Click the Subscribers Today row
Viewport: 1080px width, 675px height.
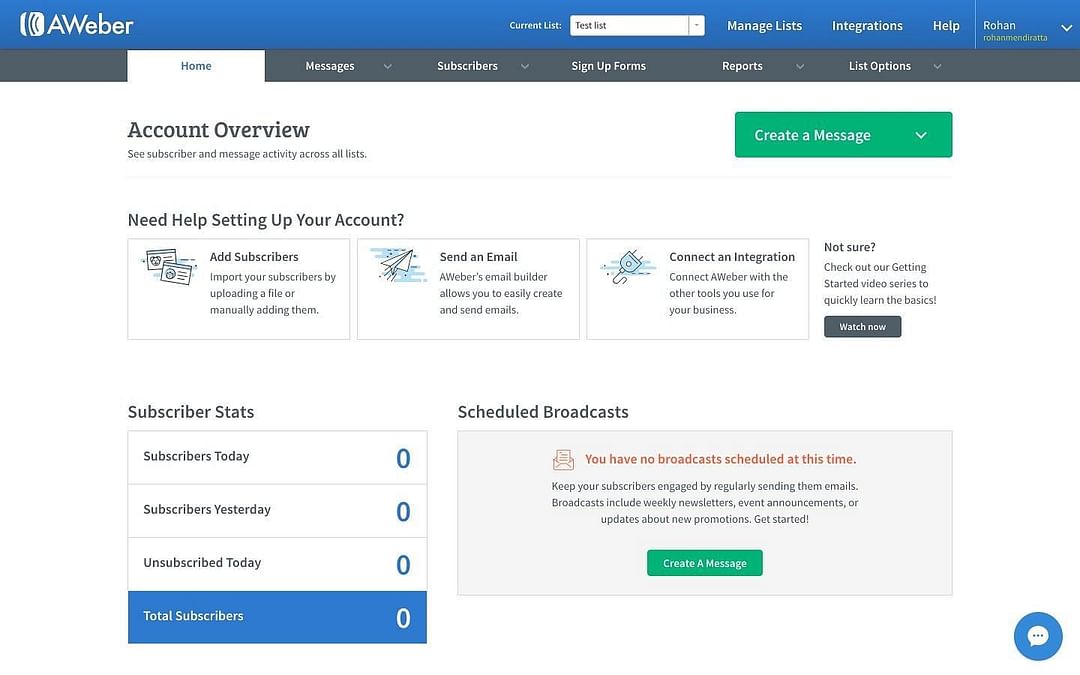(x=277, y=458)
